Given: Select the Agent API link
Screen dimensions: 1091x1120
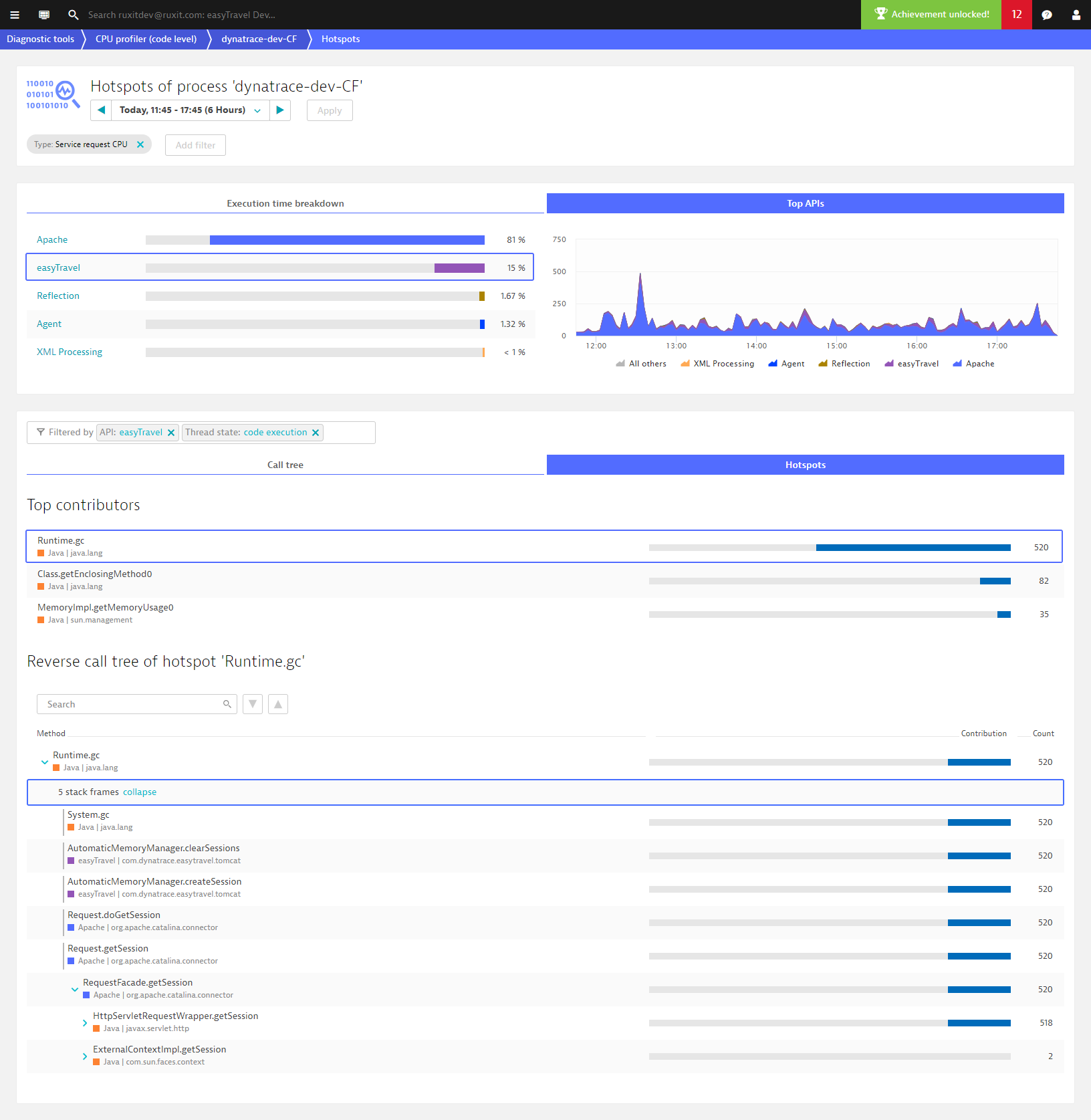Looking at the screenshot, I should pyautogui.click(x=49, y=324).
